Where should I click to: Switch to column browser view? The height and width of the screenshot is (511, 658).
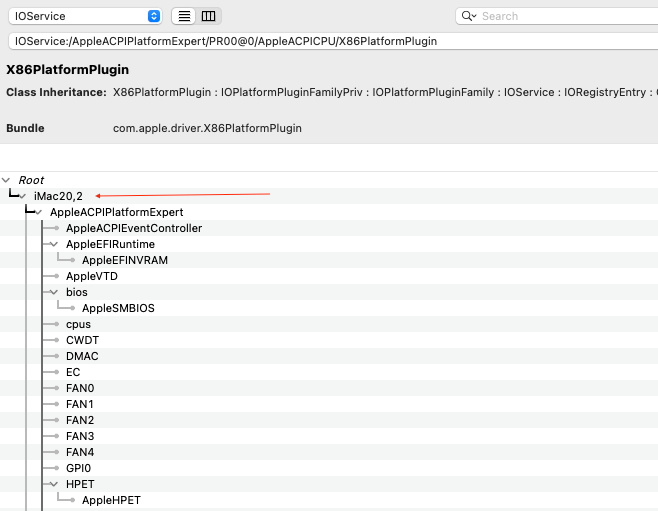click(x=208, y=16)
